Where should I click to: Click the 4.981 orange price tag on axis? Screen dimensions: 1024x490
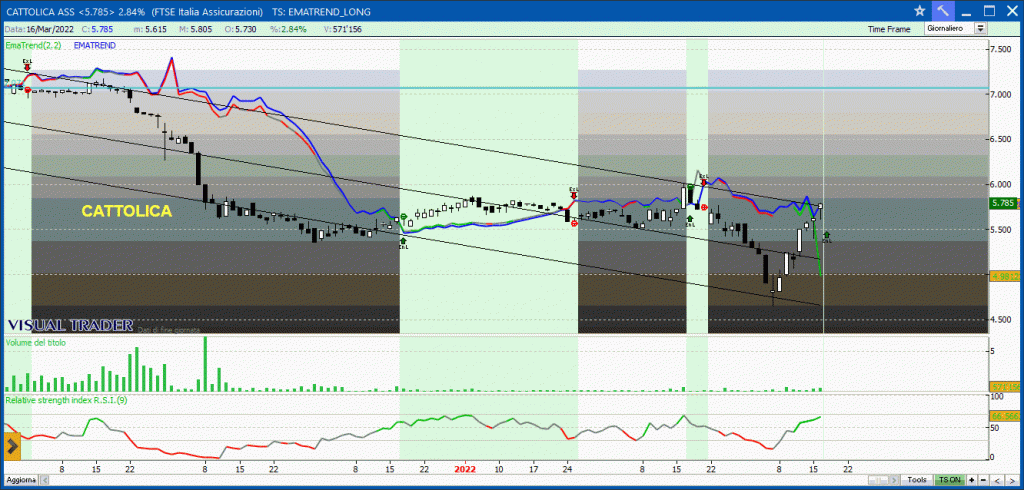click(x=1005, y=277)
